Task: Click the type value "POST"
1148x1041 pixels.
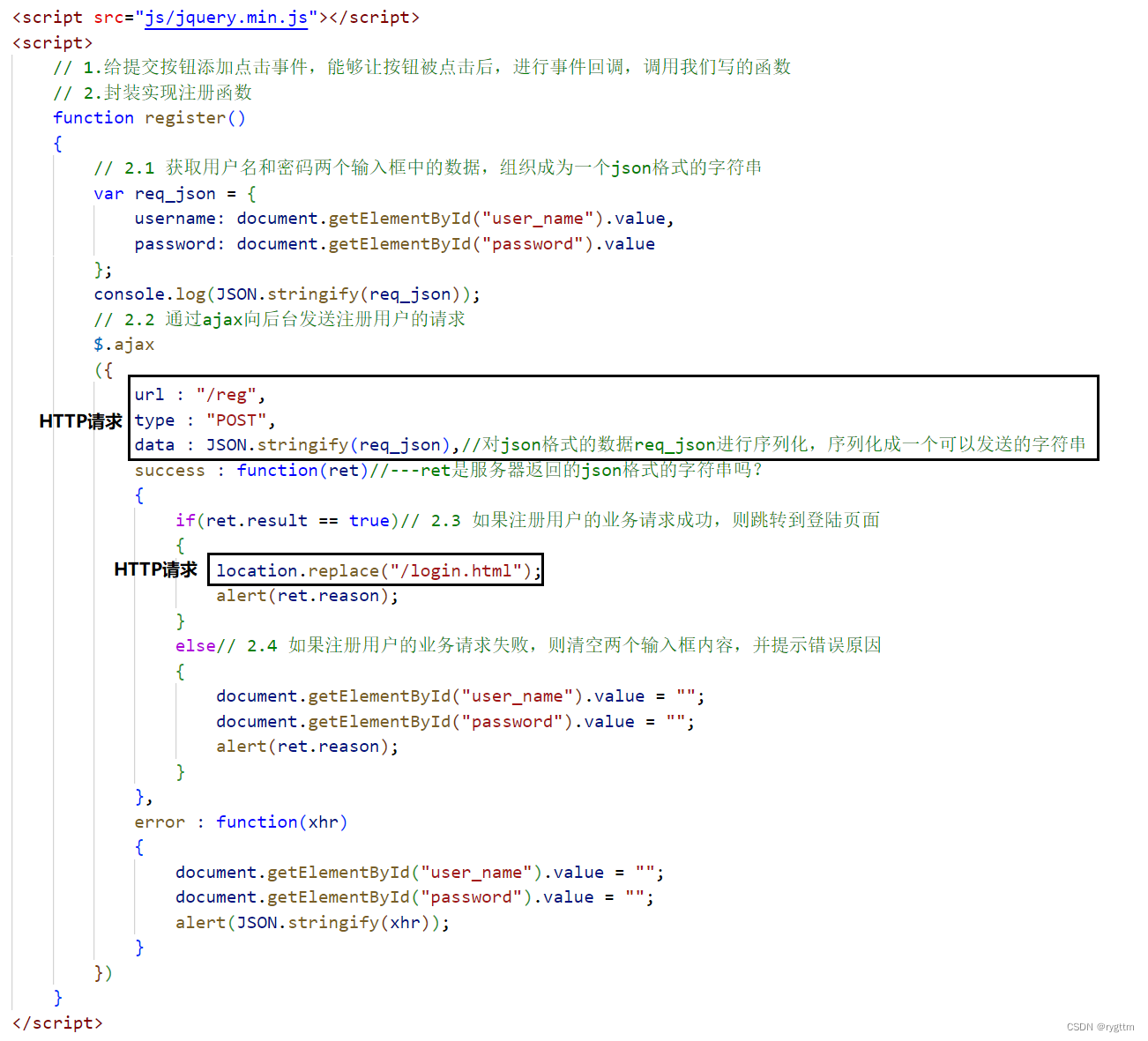Action: pyautogui.click(x=237, y=420)
